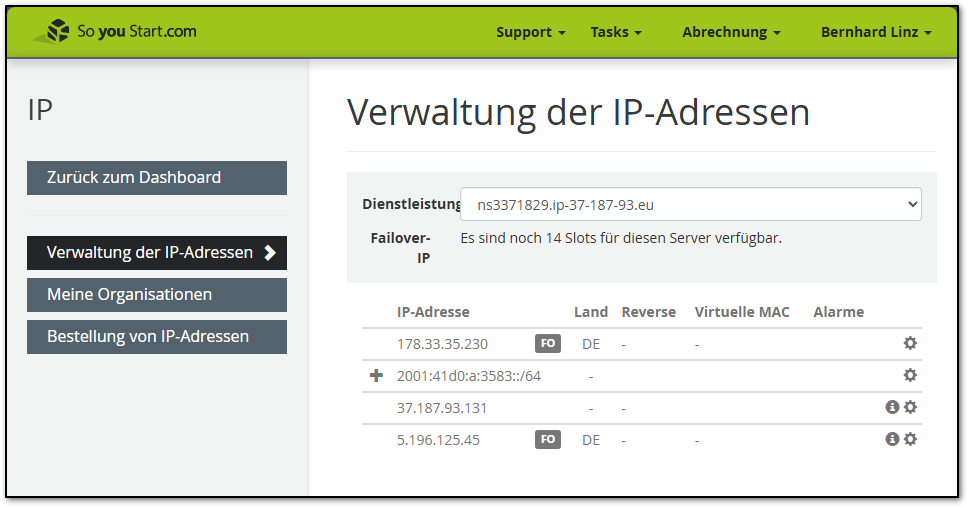Open Bestellung von IP-Adressen
This screenshot has width=968, height=507.
(x=157, y=337)
